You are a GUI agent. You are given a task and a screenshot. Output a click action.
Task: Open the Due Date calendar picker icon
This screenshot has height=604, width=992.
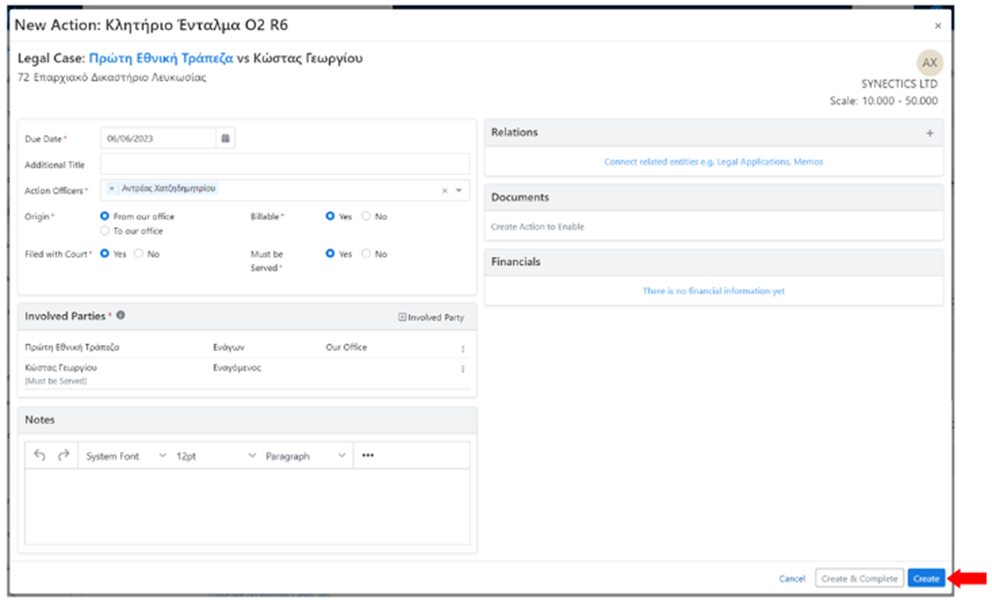[x=226, y=139]
